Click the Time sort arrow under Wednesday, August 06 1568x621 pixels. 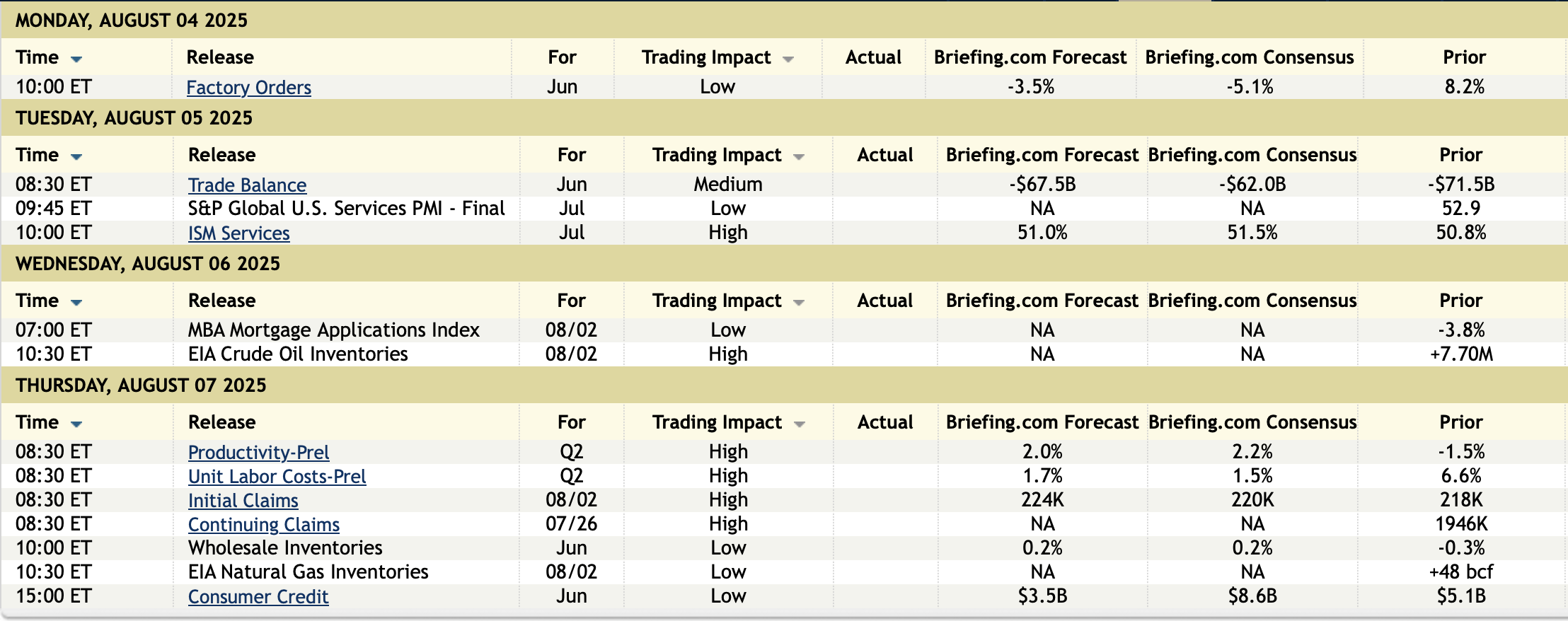(x=76, y=303)
